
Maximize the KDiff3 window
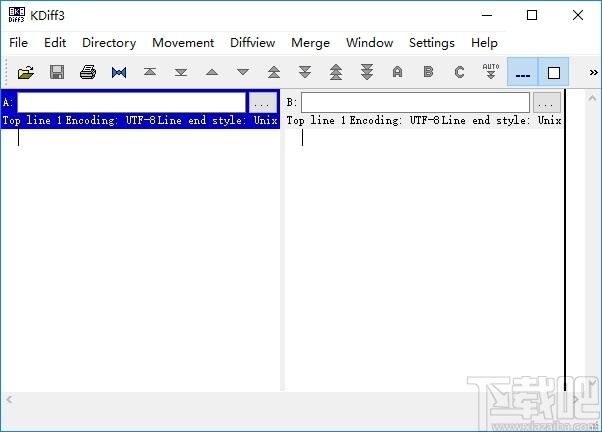click(532, 15)
